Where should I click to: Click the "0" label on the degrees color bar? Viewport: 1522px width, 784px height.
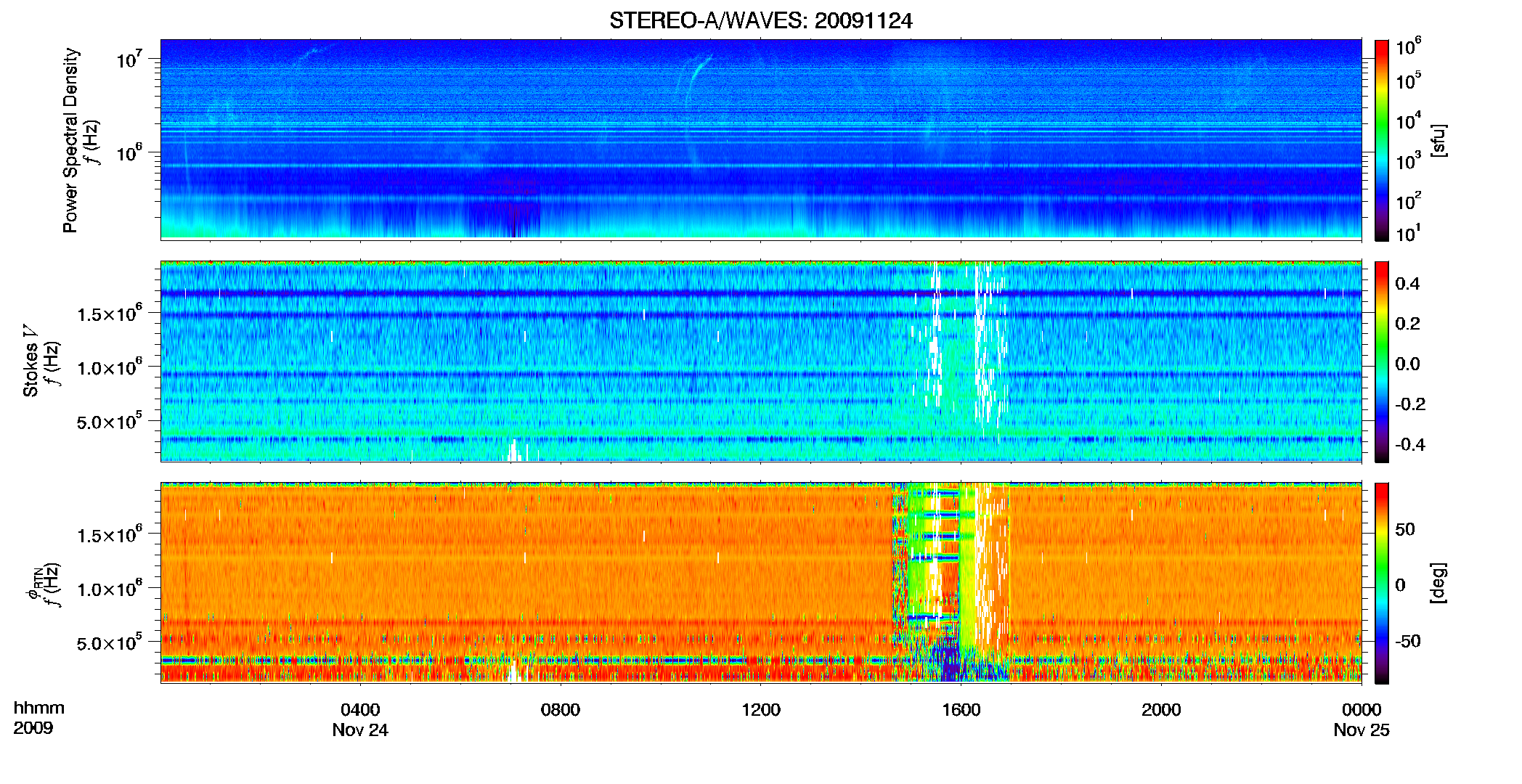tap(1400, 584)
